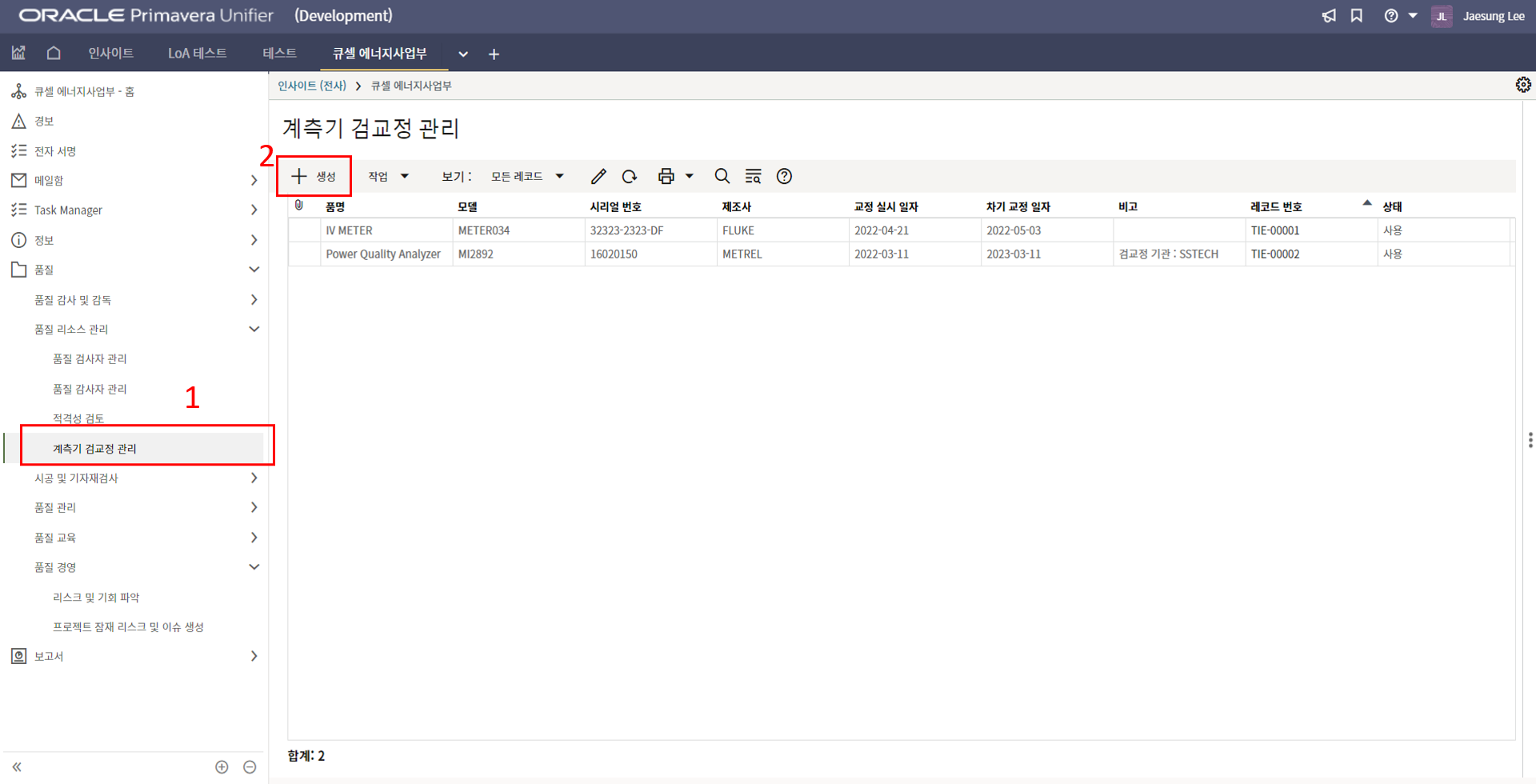Click the print icon

[666, 177]
